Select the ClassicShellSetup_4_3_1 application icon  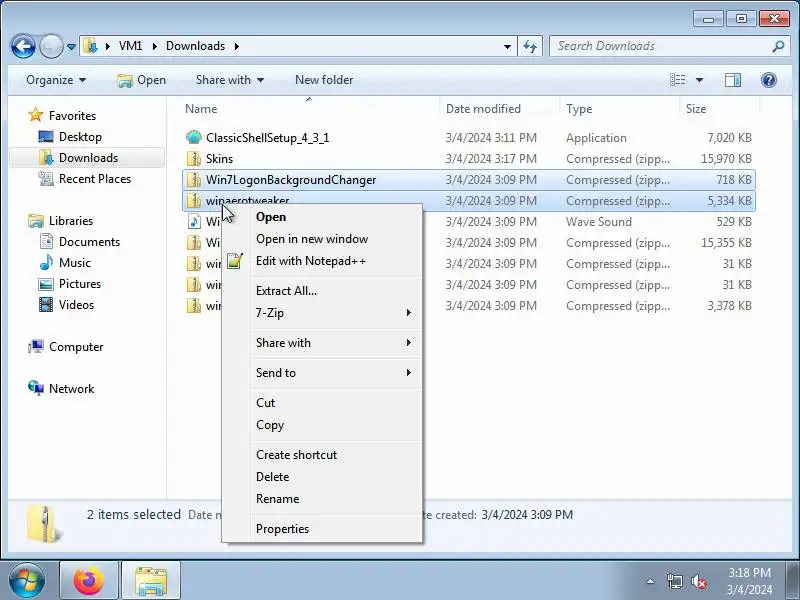194,137
